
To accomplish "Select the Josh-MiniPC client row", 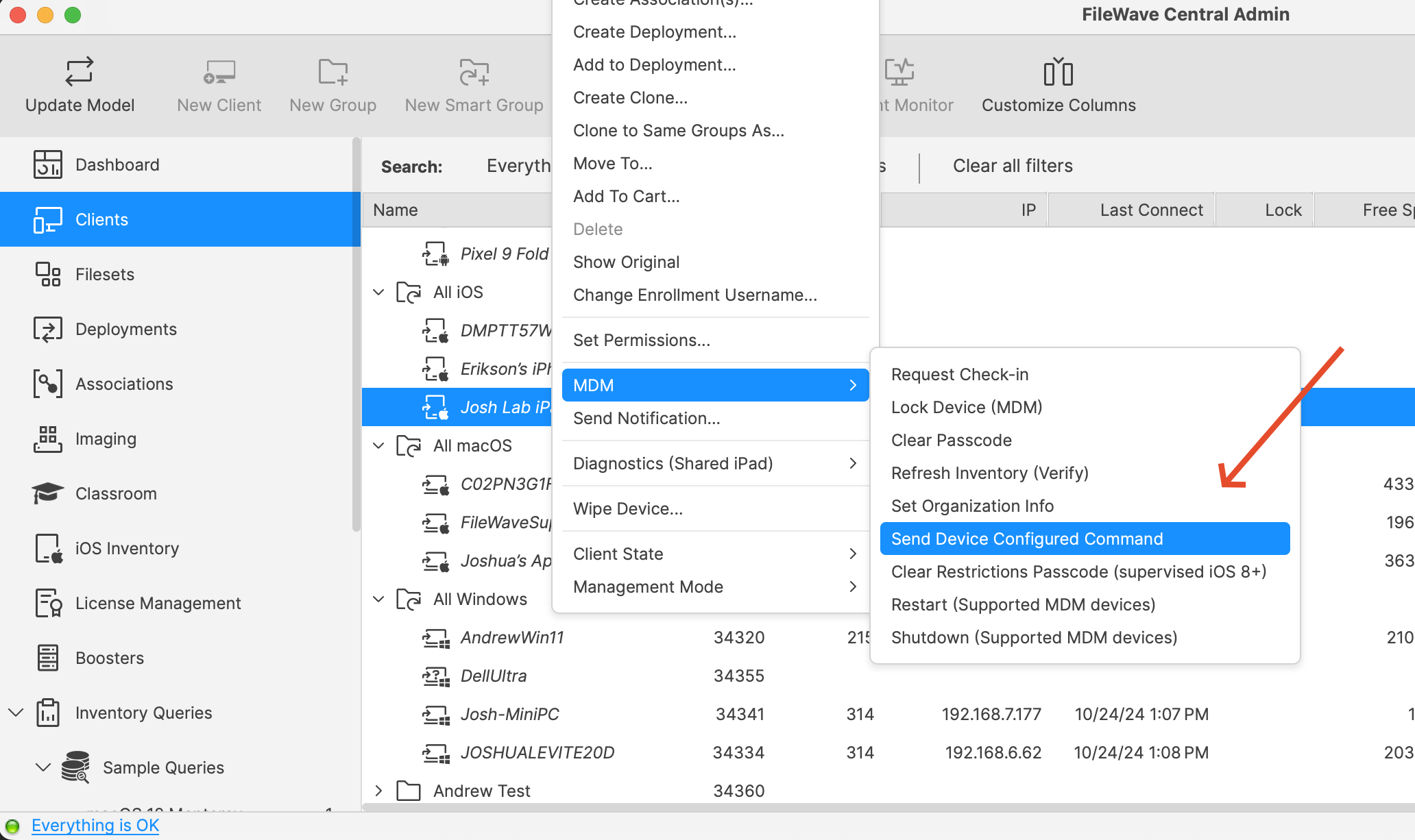I will point(888,715).
